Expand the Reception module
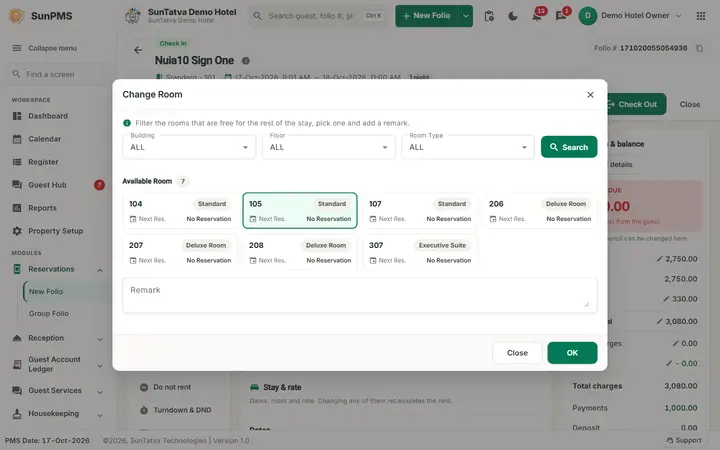720x450 pixels. coord(56,338)
